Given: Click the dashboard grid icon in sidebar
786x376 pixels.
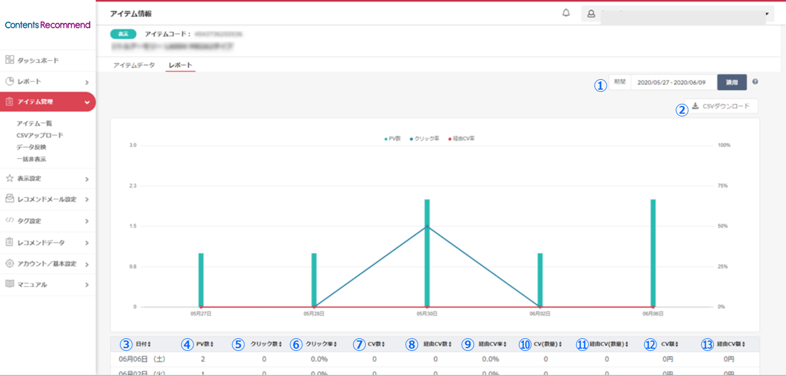Looking at the screenshot, I should pyautogui.click(x=10, y=60).
